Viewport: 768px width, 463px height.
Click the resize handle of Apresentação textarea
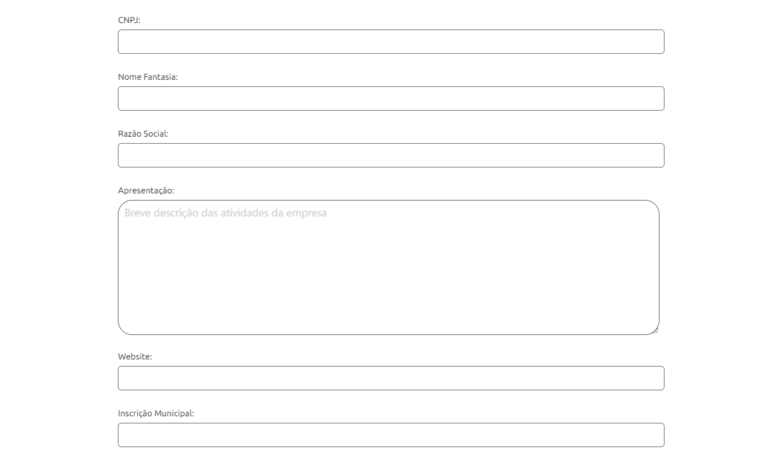click(655, 331)
